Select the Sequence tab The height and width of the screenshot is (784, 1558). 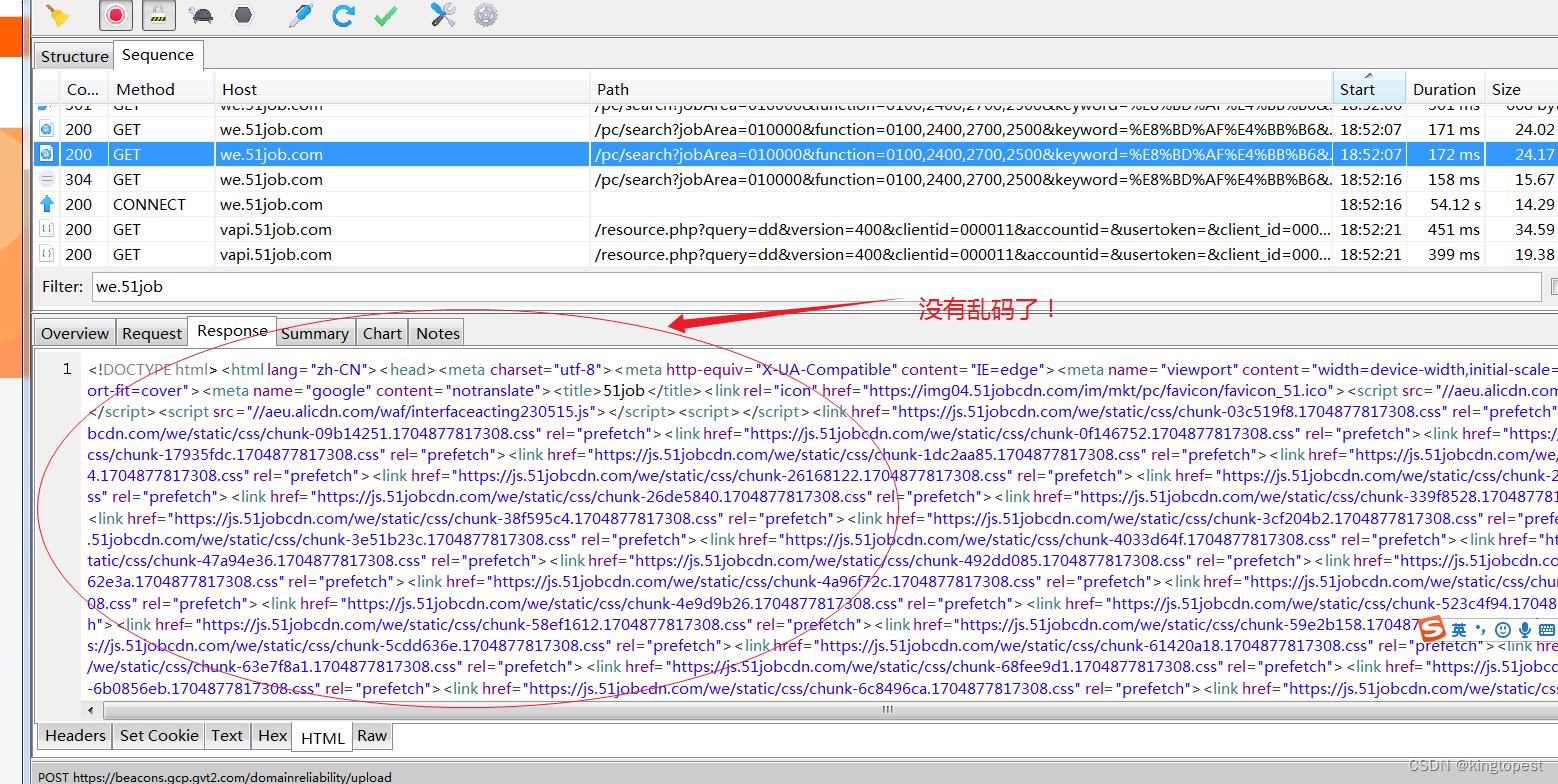pos(158,55)
